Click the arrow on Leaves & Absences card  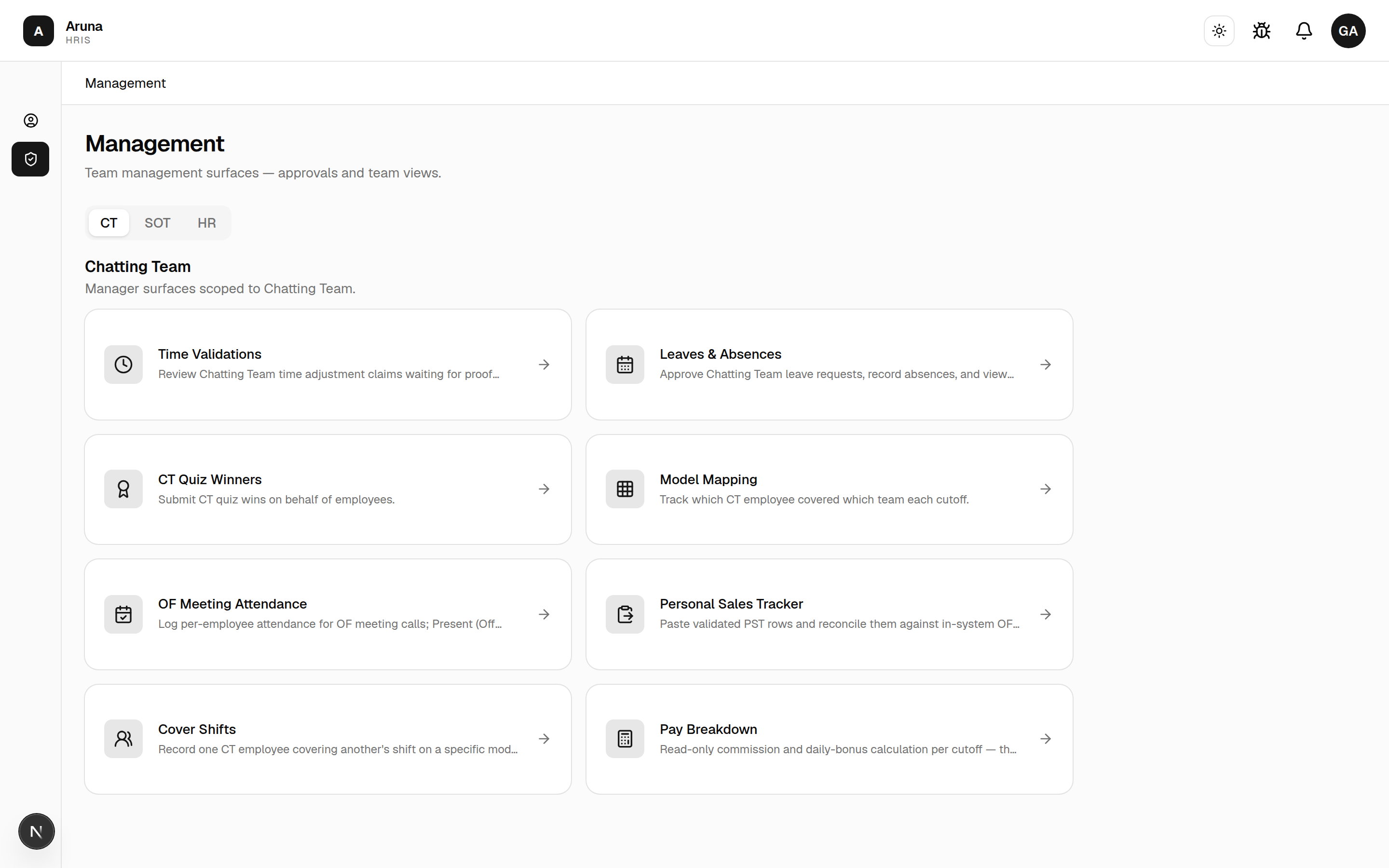1046,365
